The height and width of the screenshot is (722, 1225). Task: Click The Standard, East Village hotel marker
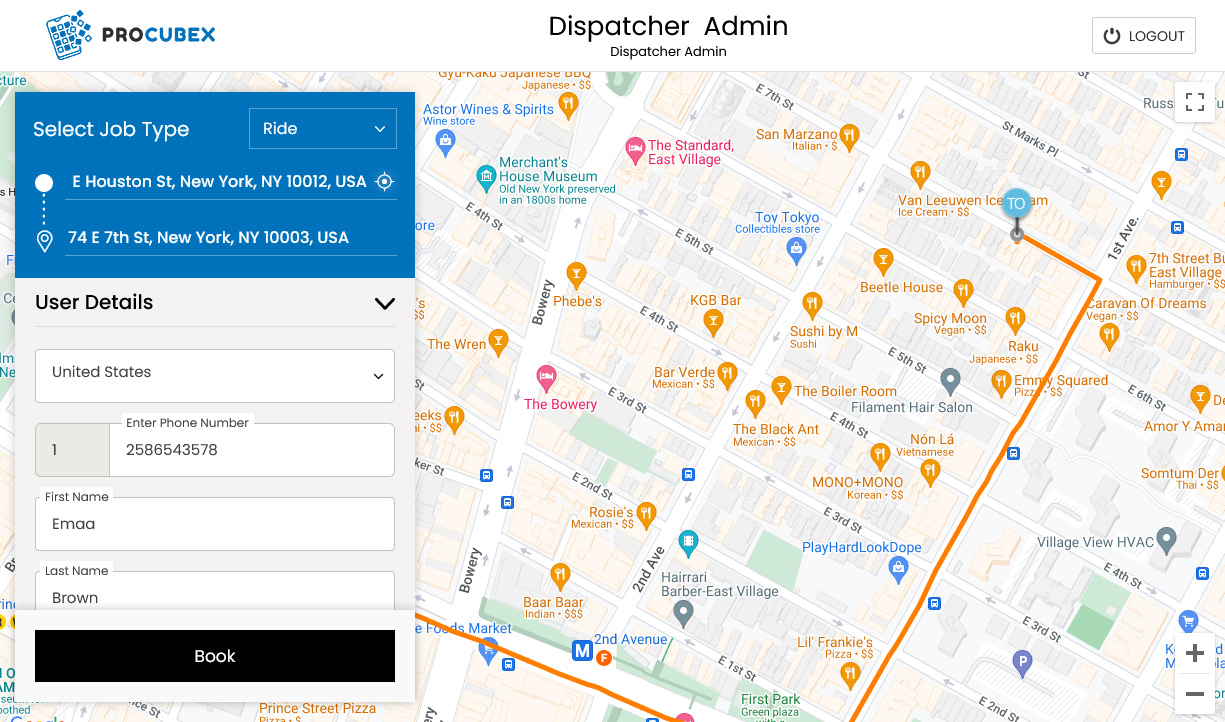tap(635, 151)
